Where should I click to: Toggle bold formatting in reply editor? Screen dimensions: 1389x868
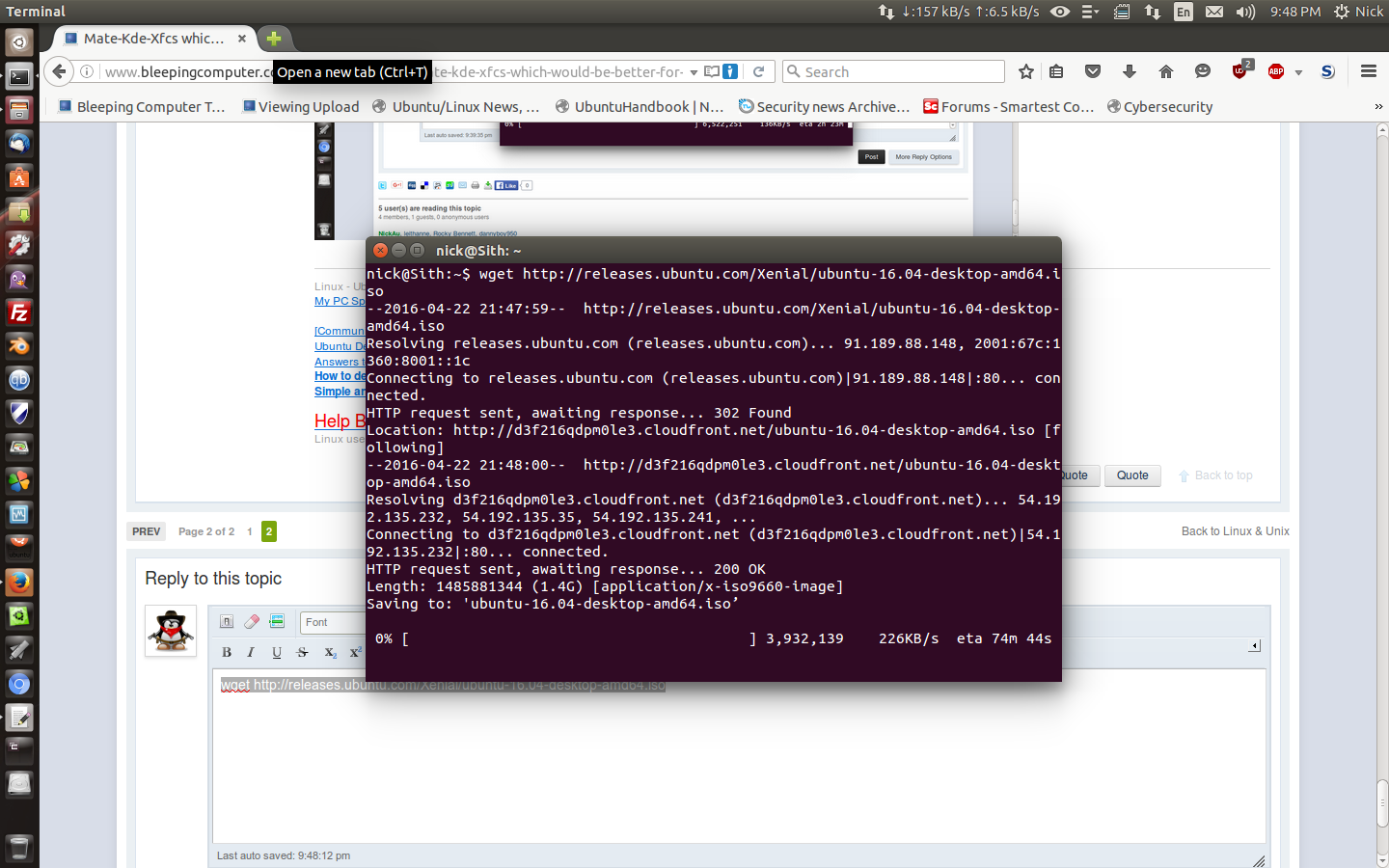(227, 653)
